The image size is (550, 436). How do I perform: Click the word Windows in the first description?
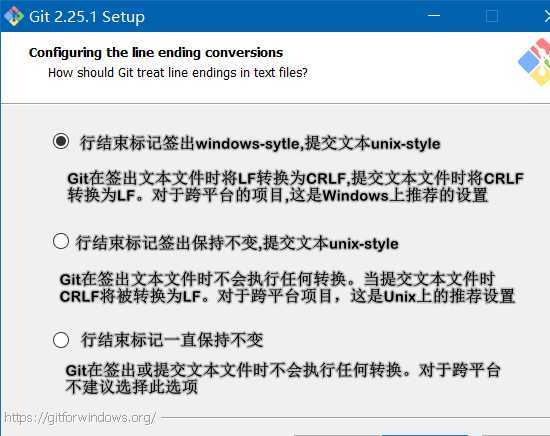pos(356,195)
